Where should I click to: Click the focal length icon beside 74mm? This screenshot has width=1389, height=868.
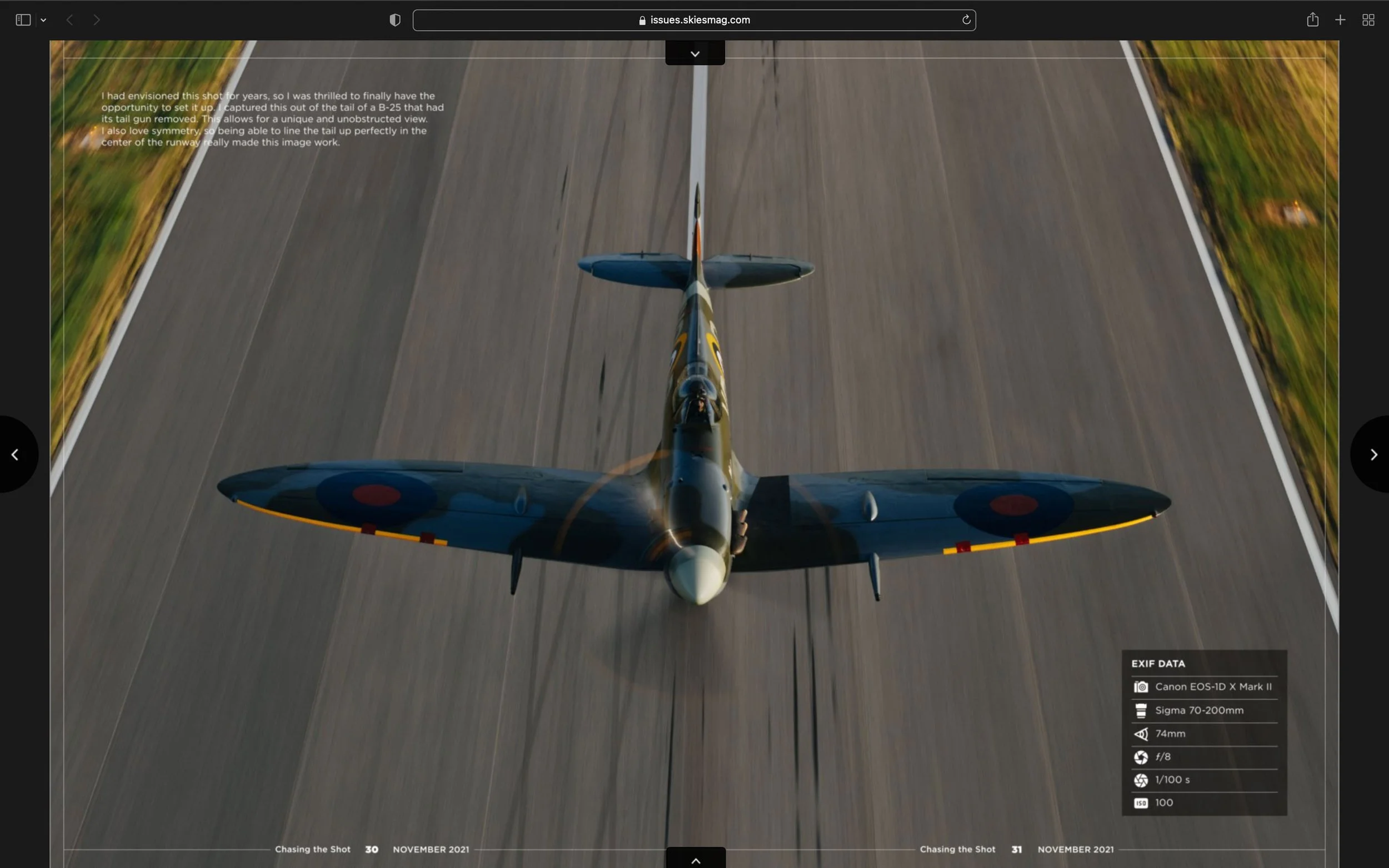click(1141, 734)
